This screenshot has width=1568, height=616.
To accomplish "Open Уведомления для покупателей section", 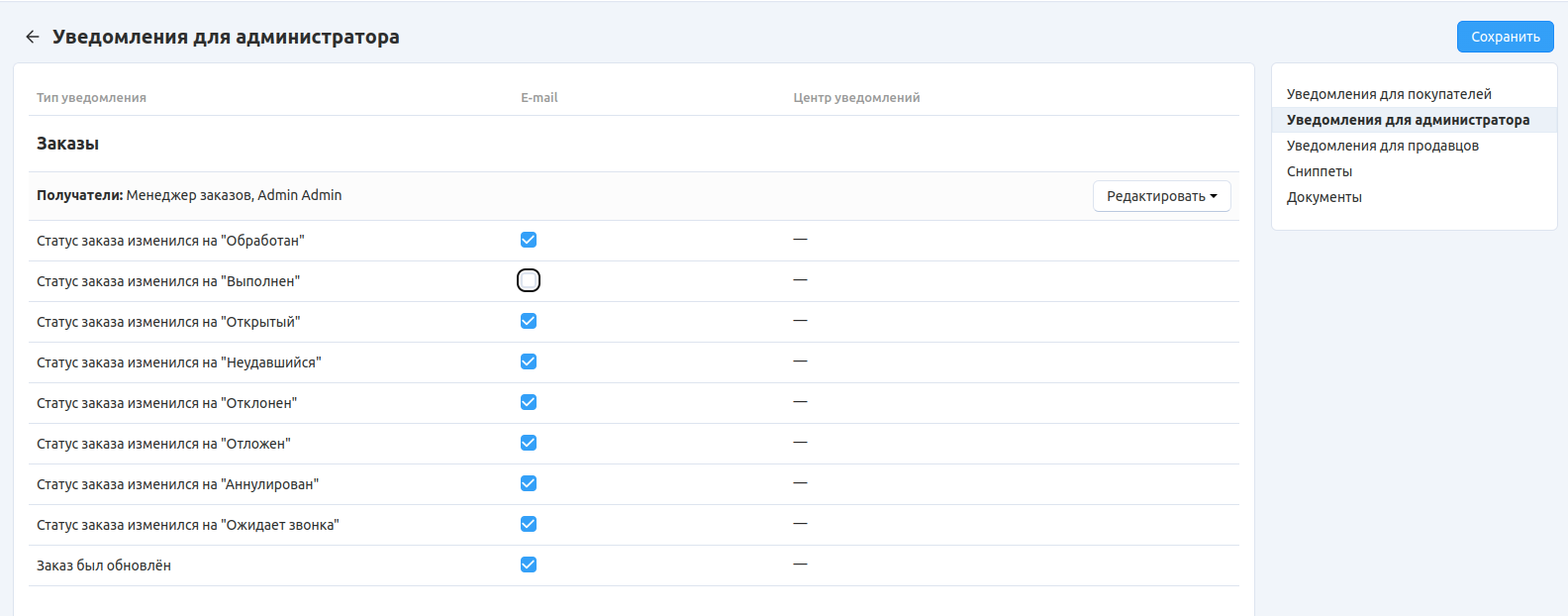I will point(1388,94).
